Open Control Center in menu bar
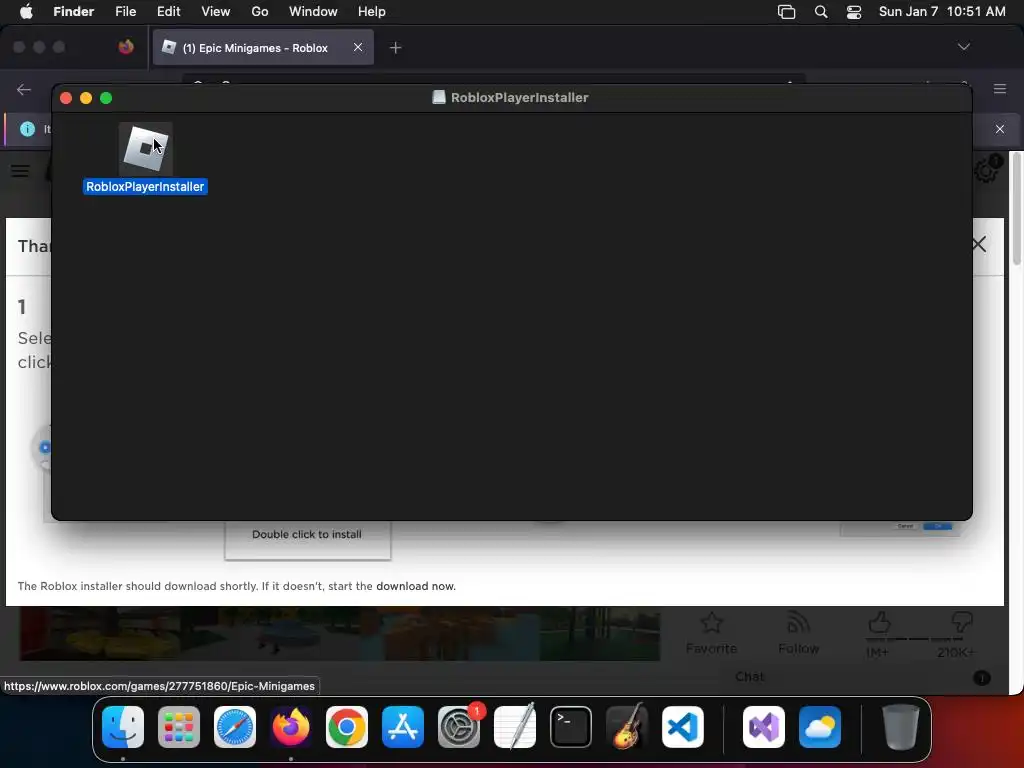 (x=854, y=12)
